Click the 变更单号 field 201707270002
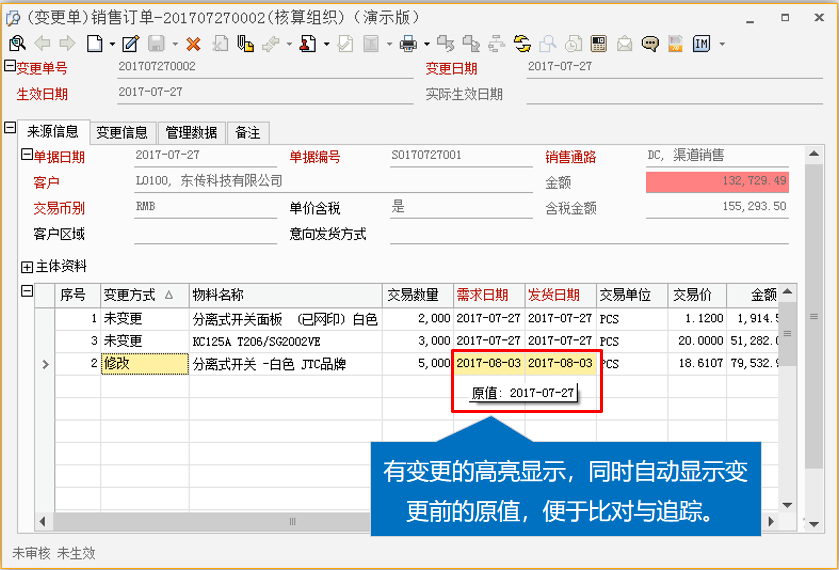This screenshot has width=839, height=570. pyautogui.click(x=265, y=67)
